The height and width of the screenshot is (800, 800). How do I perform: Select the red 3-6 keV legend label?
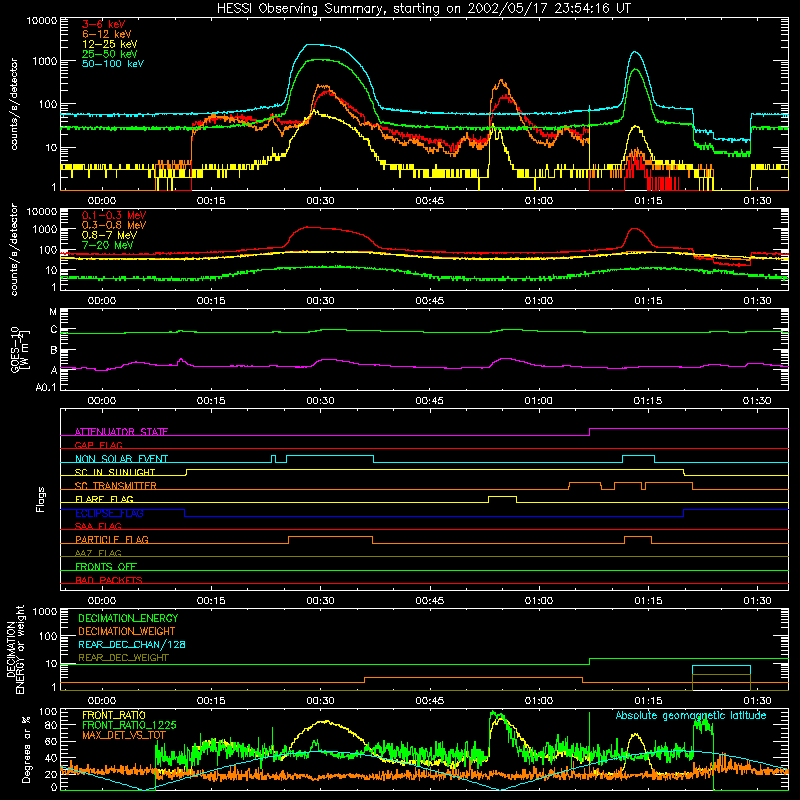104,24
